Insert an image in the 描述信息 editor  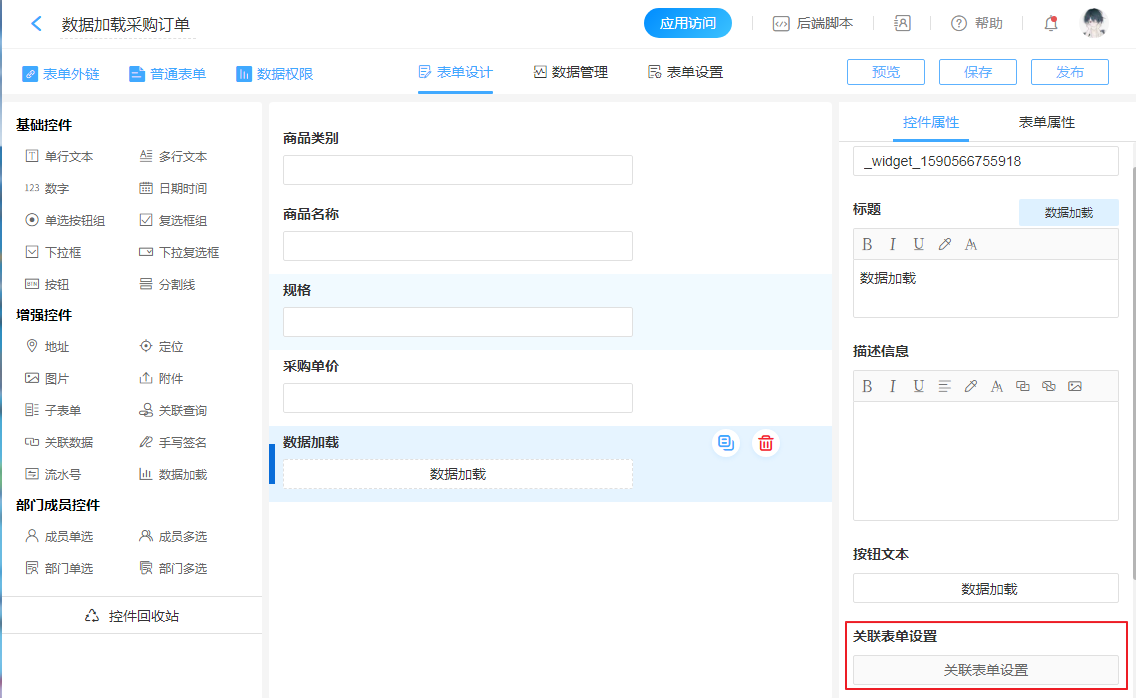[1075, 387]
